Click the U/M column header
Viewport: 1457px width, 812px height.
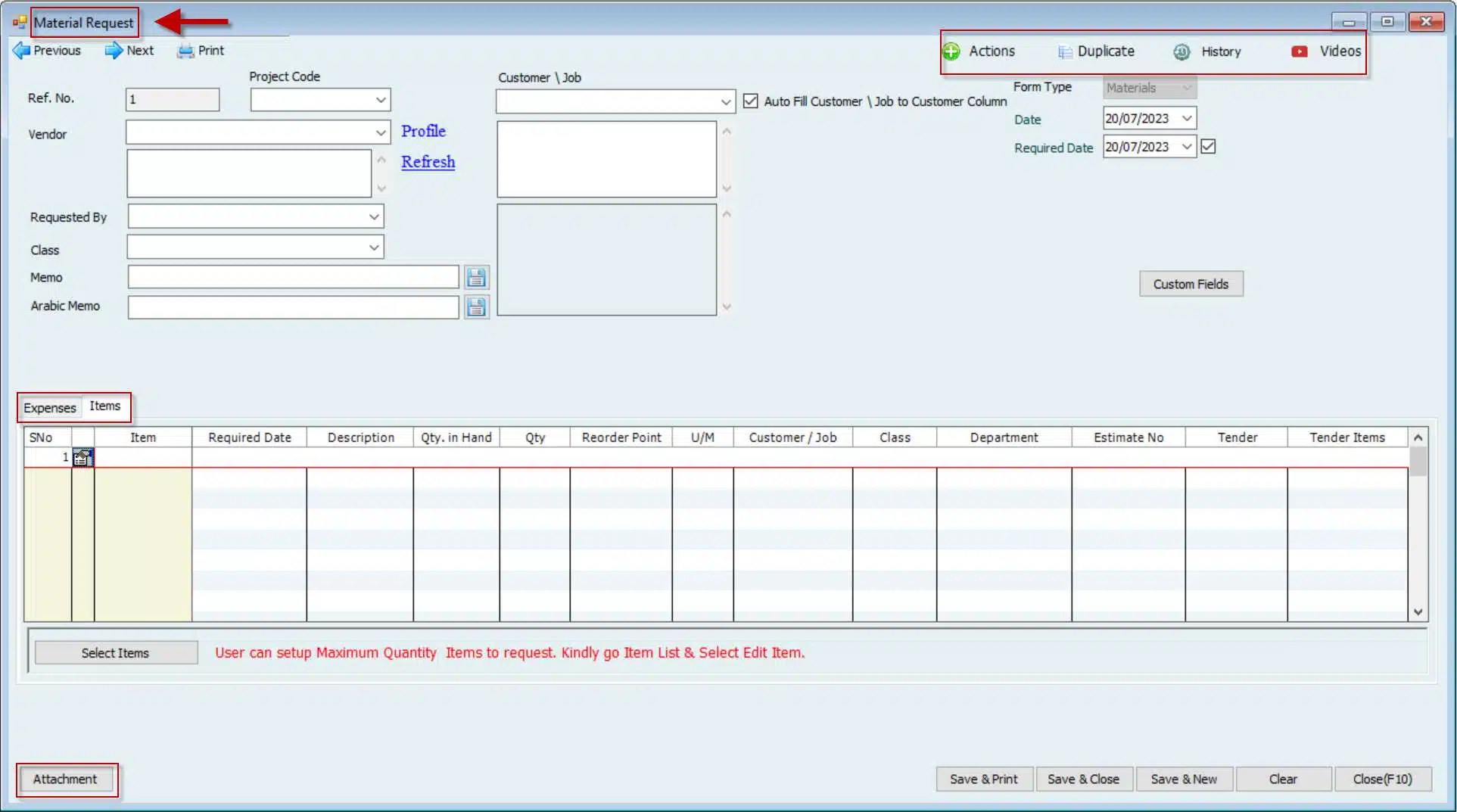point(702,437)
